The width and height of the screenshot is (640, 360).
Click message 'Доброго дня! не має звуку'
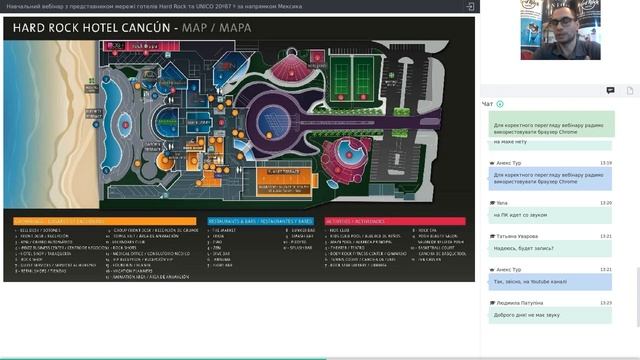pos(550,316)
